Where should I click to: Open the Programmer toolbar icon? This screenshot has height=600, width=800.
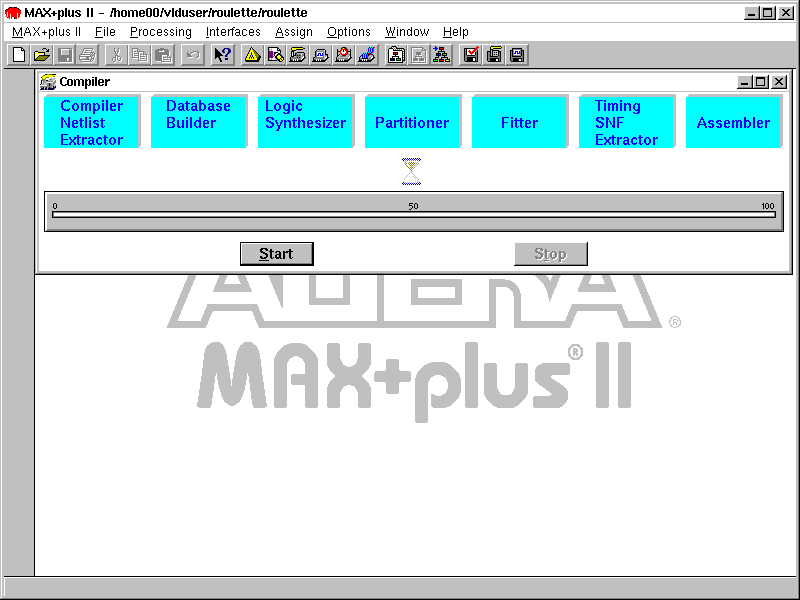pos(366,55)
